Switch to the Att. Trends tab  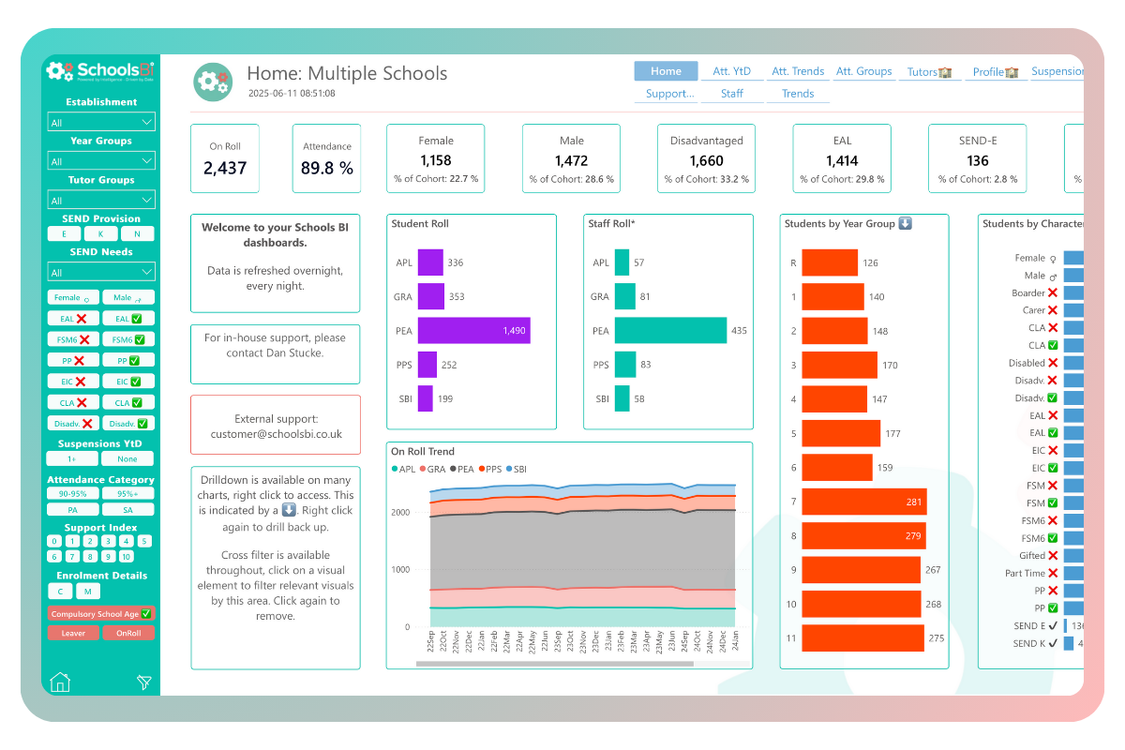(x=797, y=71)
